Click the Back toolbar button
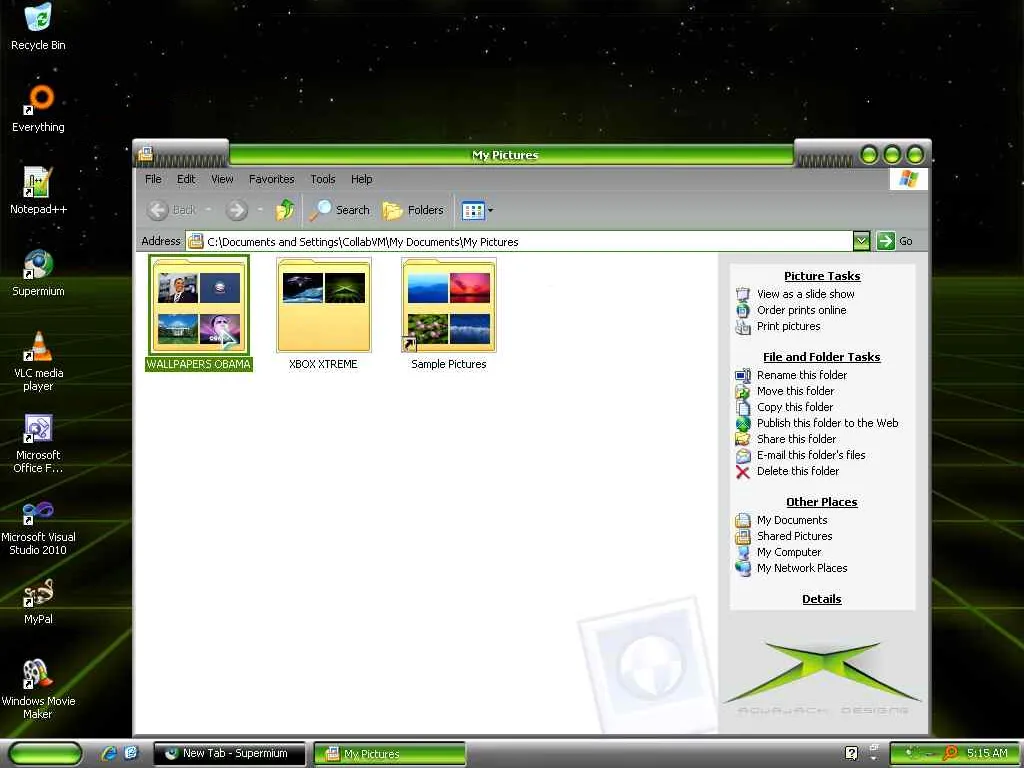Screen dimensions: 1024x768 click(x=172, y=210)
